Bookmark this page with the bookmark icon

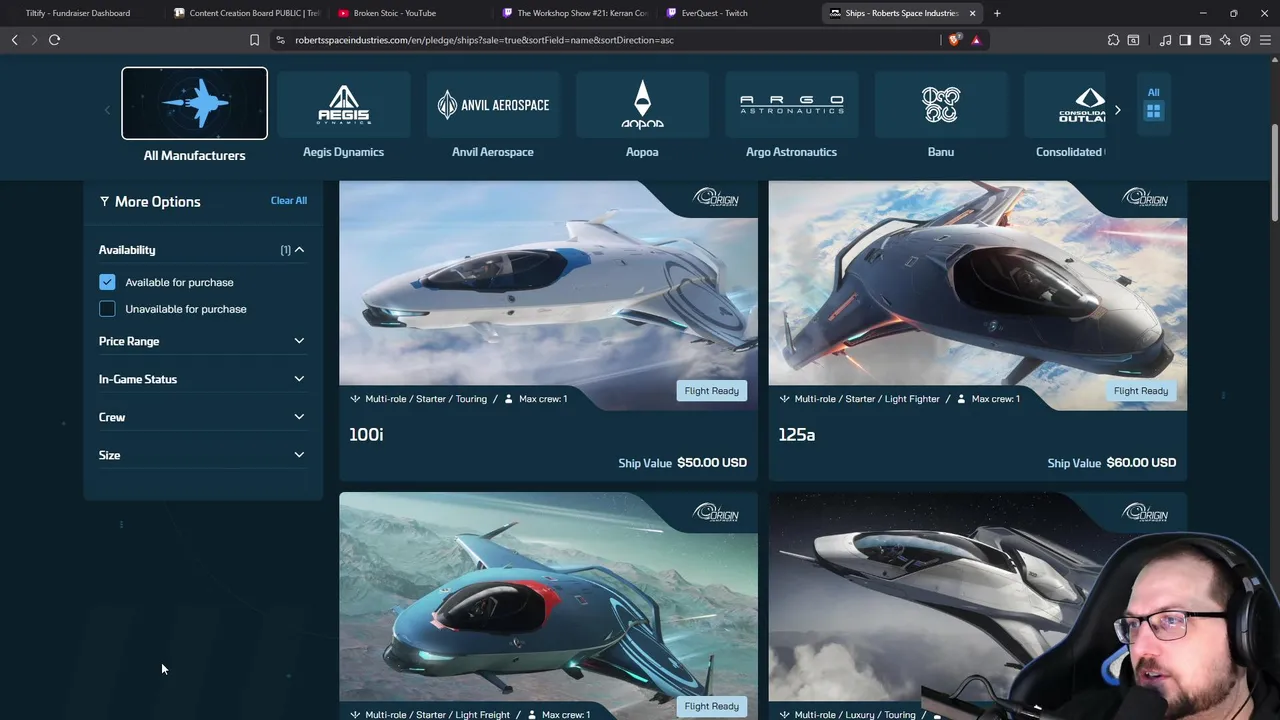[x=254, y=40]
